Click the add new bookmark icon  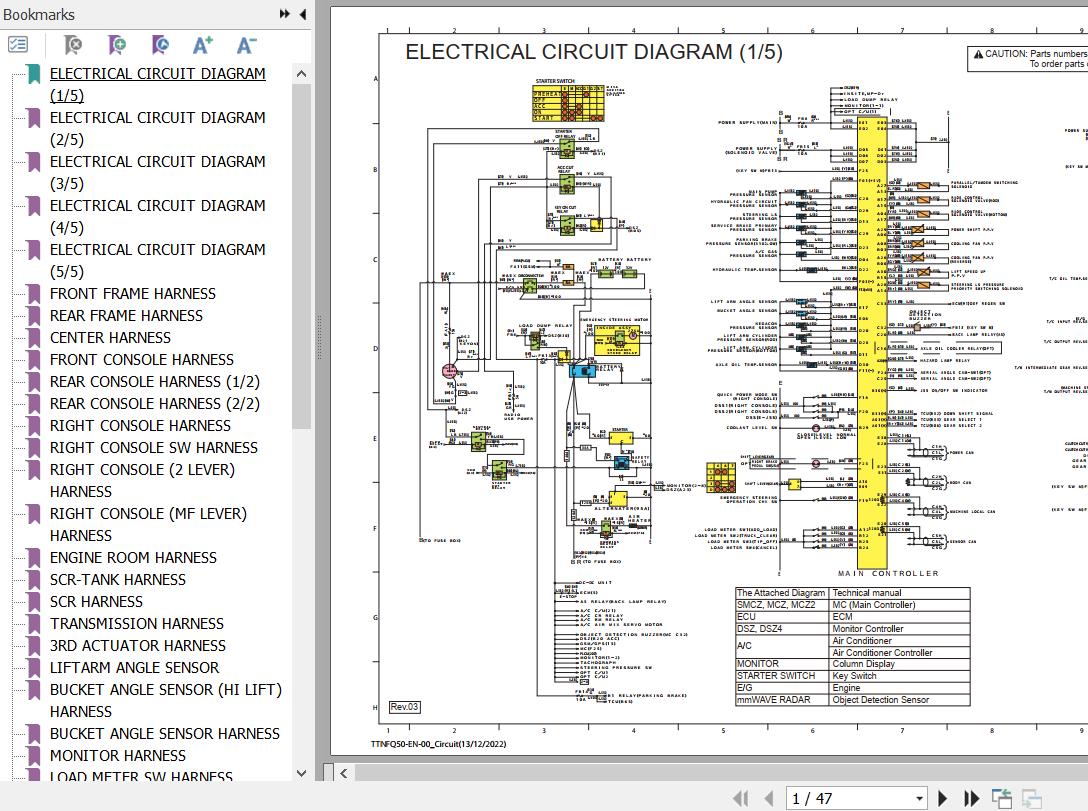coord(117,45)
